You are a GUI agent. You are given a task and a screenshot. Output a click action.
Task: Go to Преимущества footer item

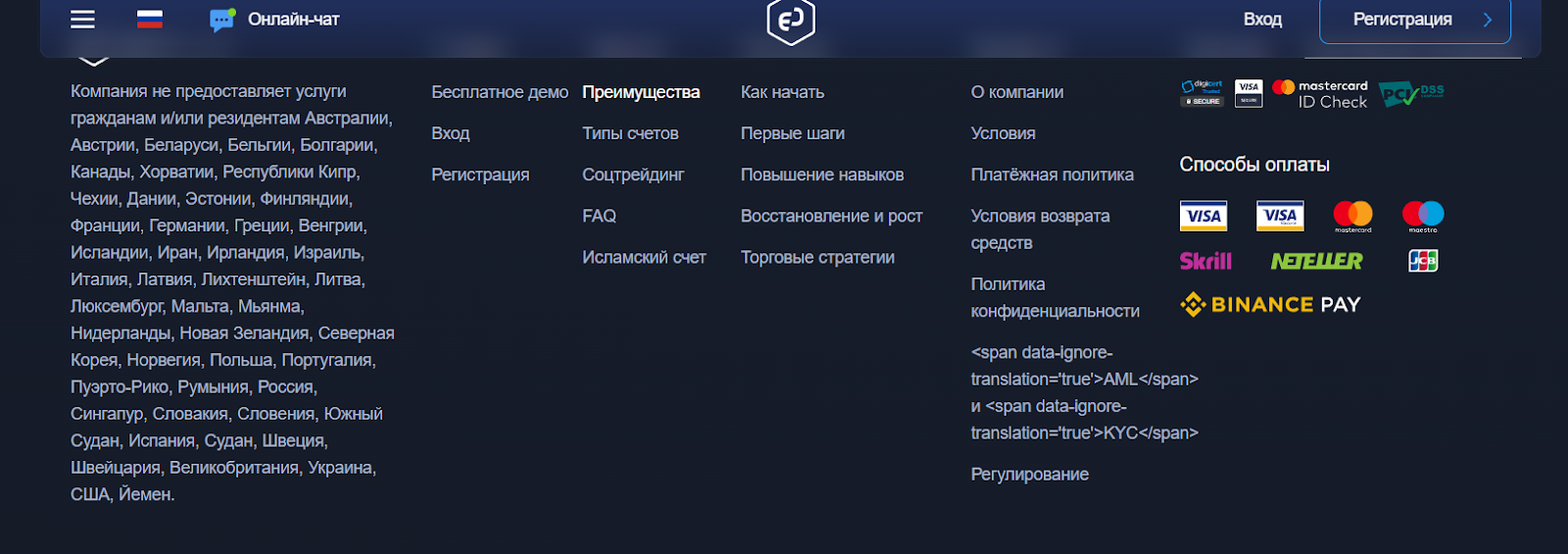[641, 92]
